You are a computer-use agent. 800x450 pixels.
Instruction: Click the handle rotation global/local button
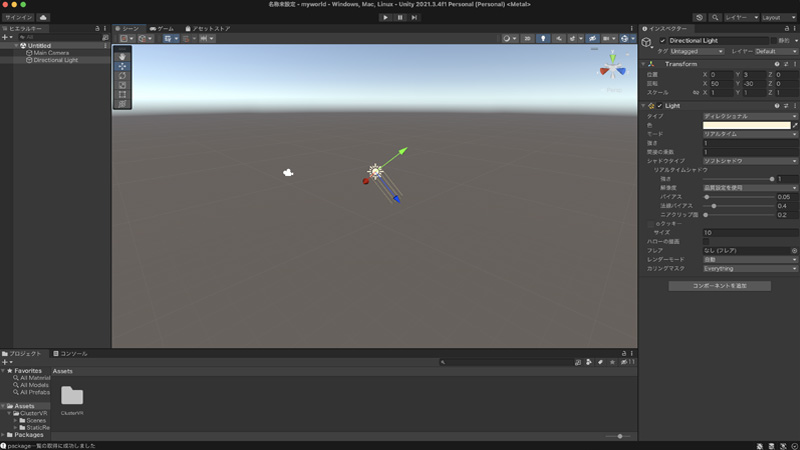pos(145,38)
